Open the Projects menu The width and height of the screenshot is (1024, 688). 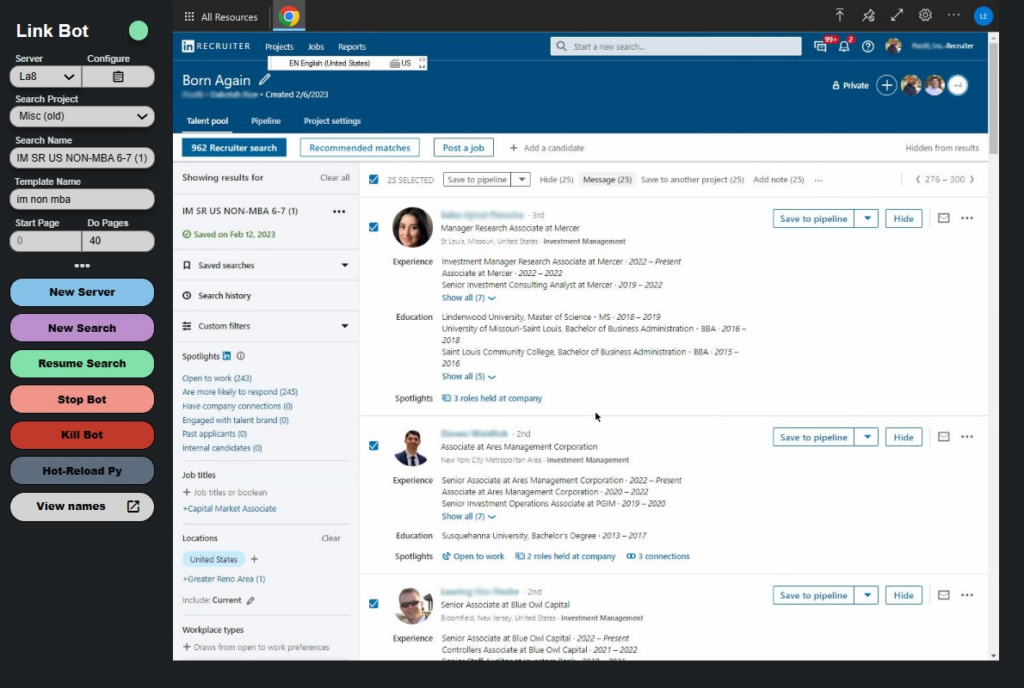(x=279, y=47)
